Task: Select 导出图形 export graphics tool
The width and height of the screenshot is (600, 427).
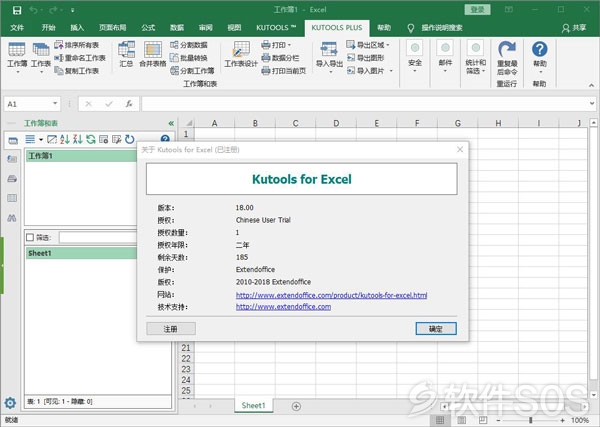Action: [365, 58]
